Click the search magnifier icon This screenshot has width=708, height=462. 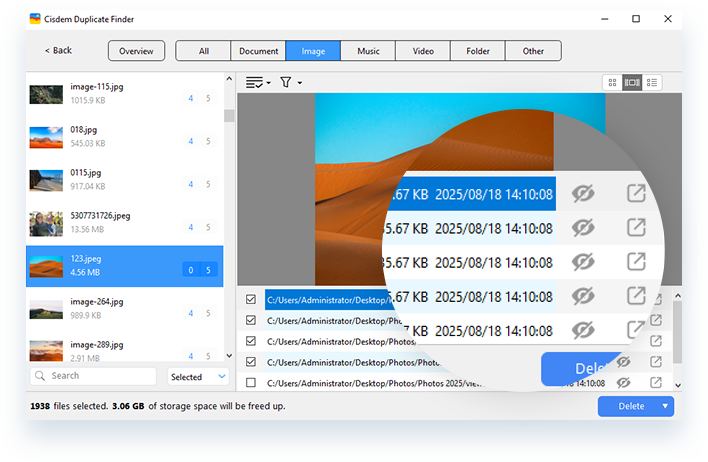point(40,376)
